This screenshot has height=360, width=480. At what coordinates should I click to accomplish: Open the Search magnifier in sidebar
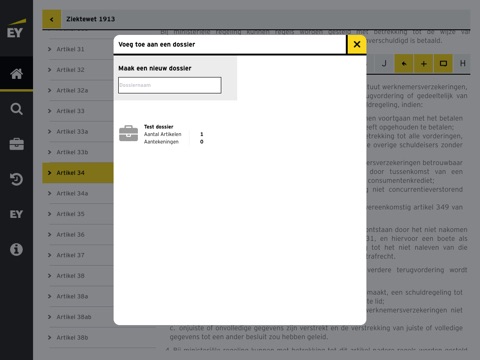[16, 109]
